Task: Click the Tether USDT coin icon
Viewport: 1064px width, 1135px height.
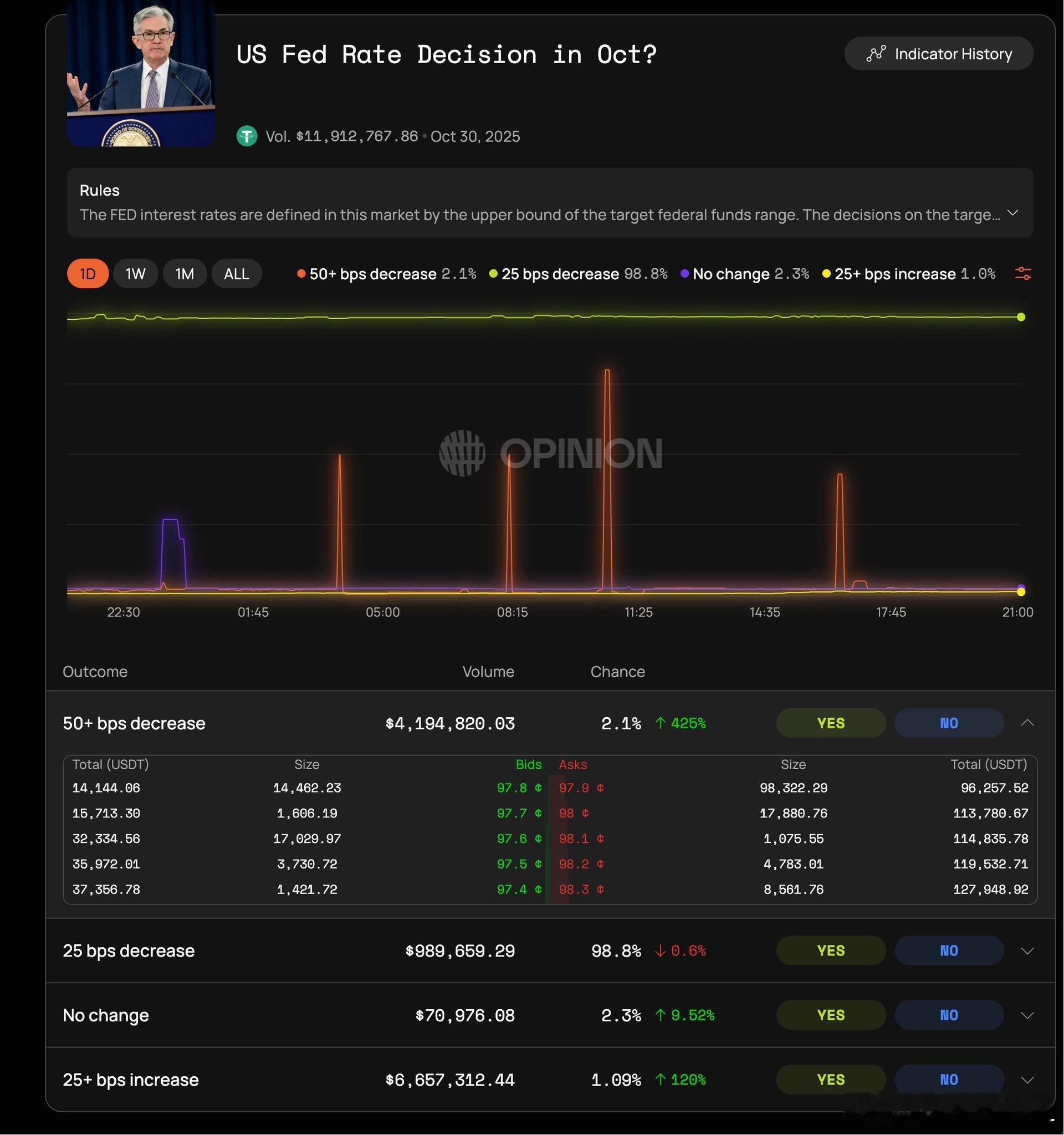Action: tap(247, 136)
